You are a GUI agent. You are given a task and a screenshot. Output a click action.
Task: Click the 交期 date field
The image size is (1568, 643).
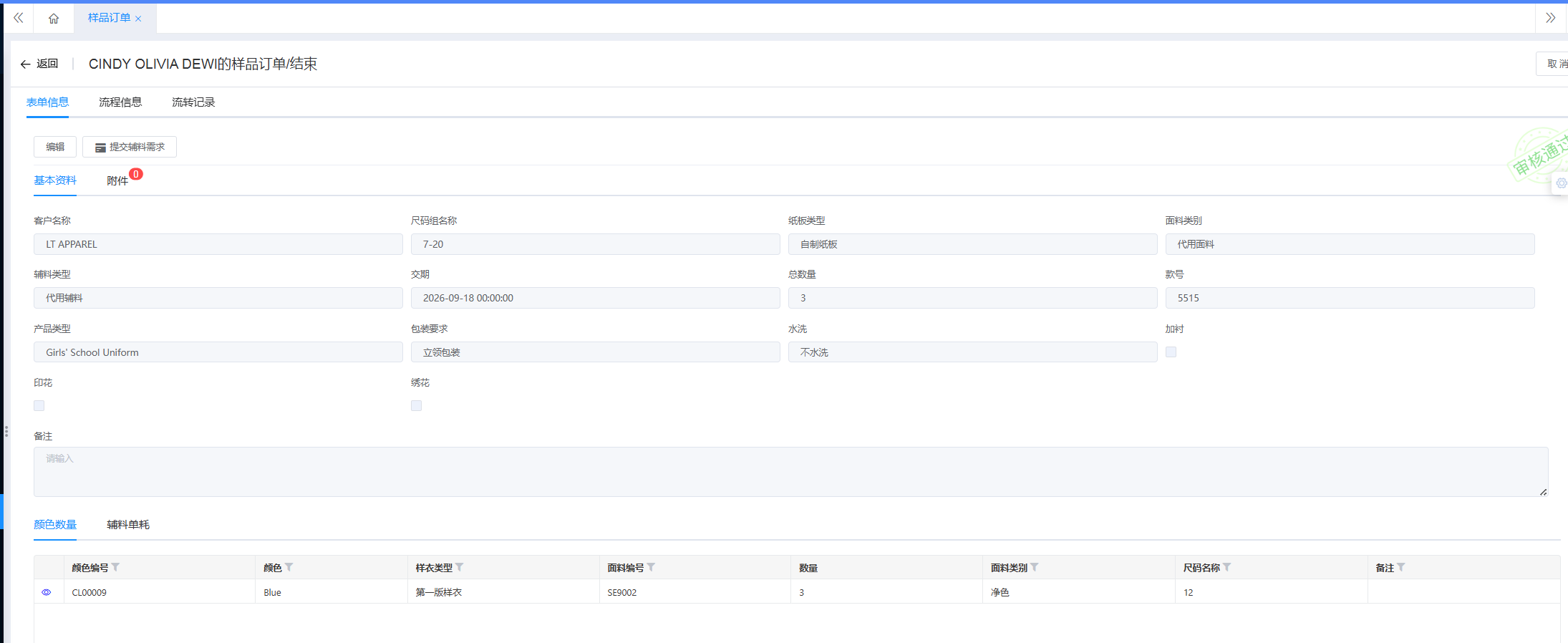pyautogui.click(x=596, y=298)
